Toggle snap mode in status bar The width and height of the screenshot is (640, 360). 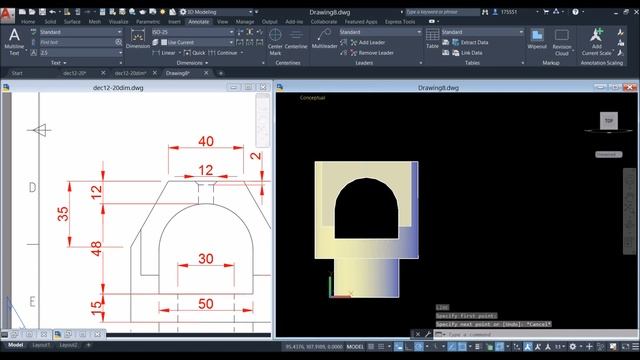point(381,347)
